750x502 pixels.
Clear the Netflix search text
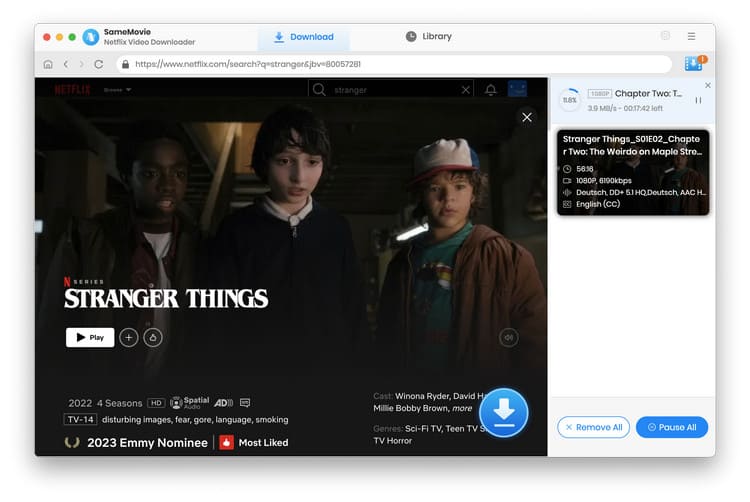click(x=465, y=90)
